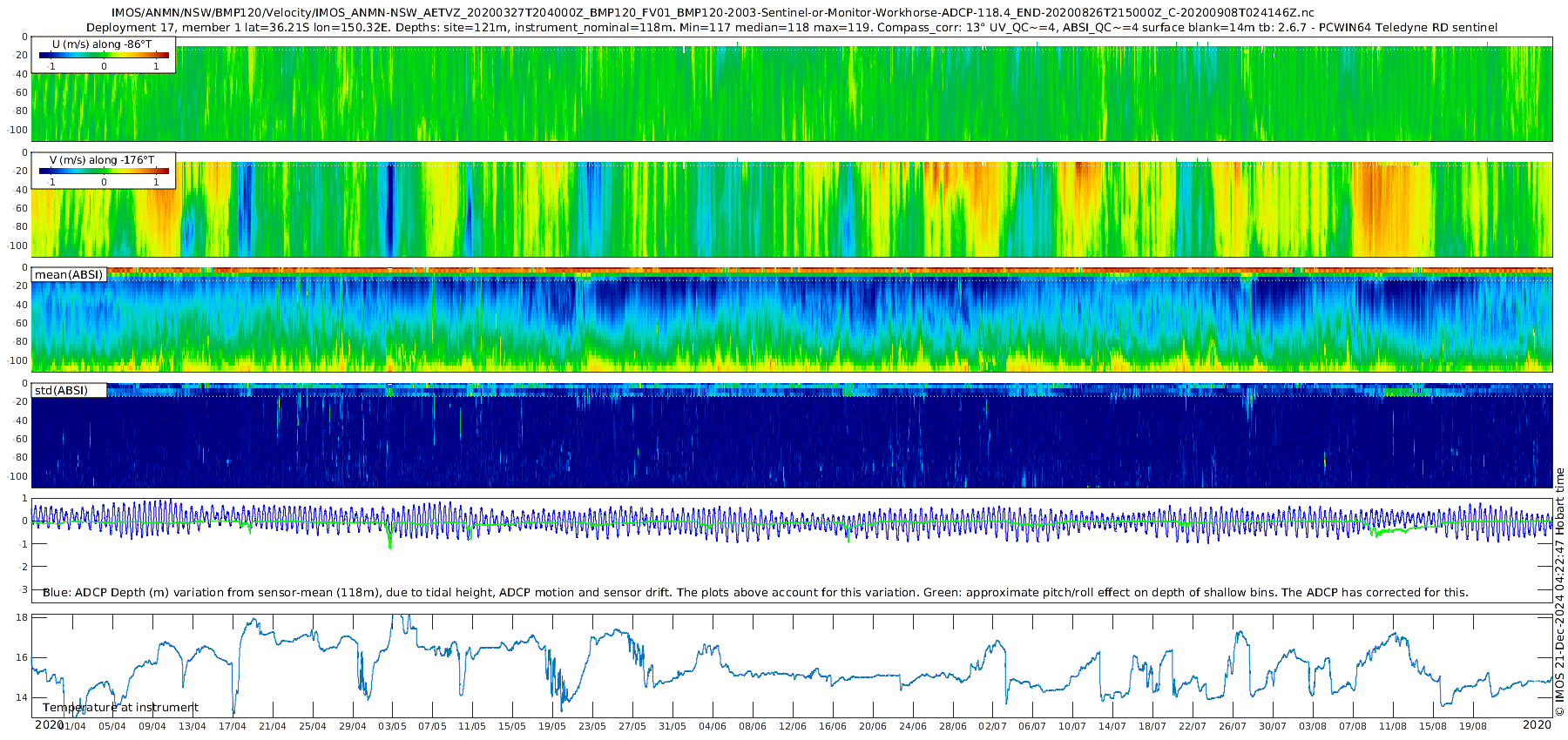Screen dimensions: 1568x740
Task: Click the 16/06 date tick label
Action: (833, 726)
